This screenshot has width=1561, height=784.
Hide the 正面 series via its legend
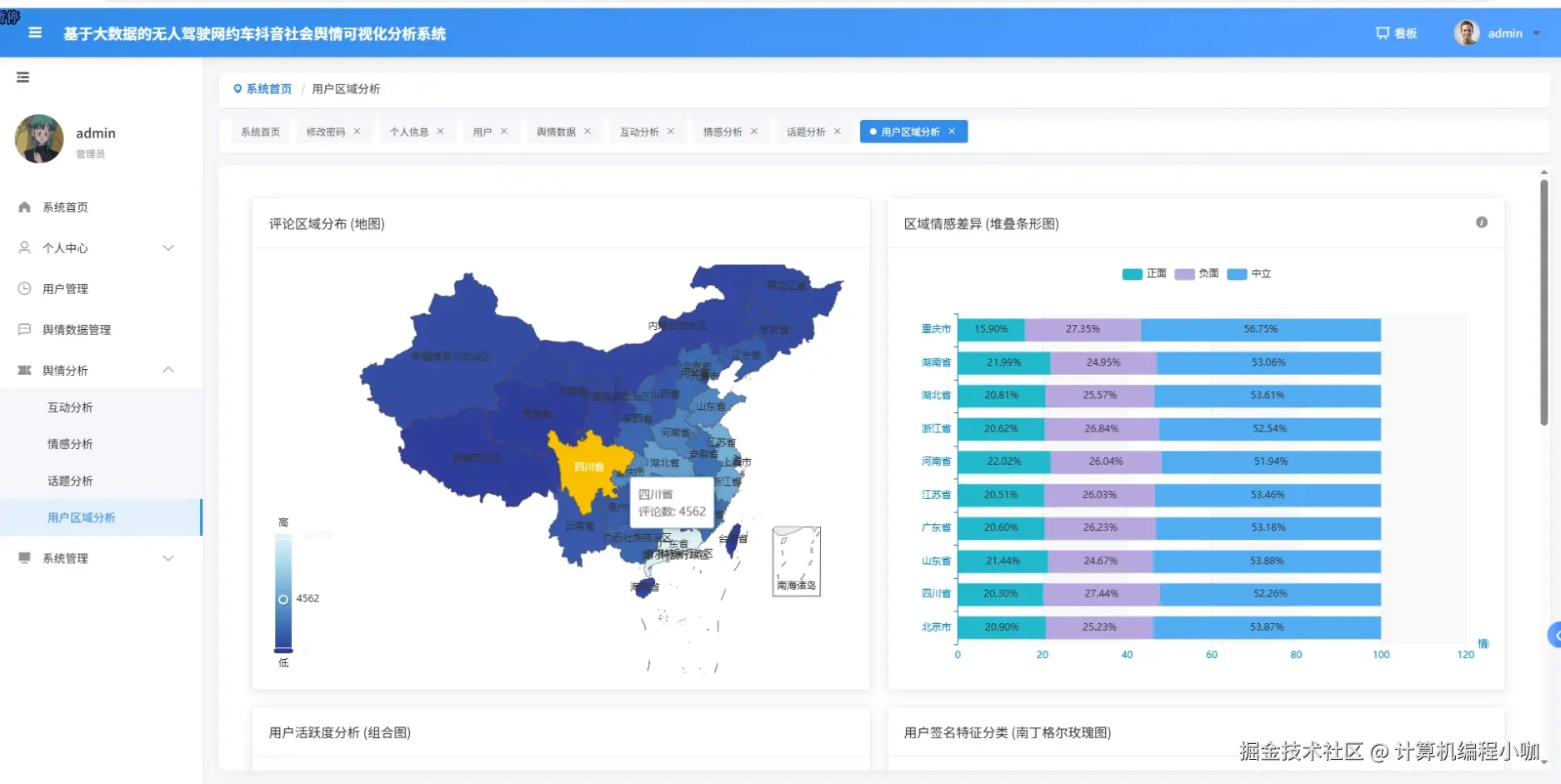1145,273
